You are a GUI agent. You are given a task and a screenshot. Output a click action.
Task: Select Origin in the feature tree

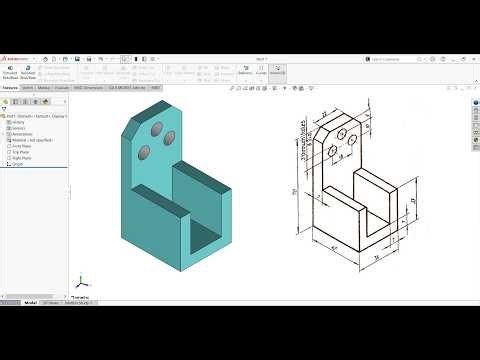click(x=15, y=164)
